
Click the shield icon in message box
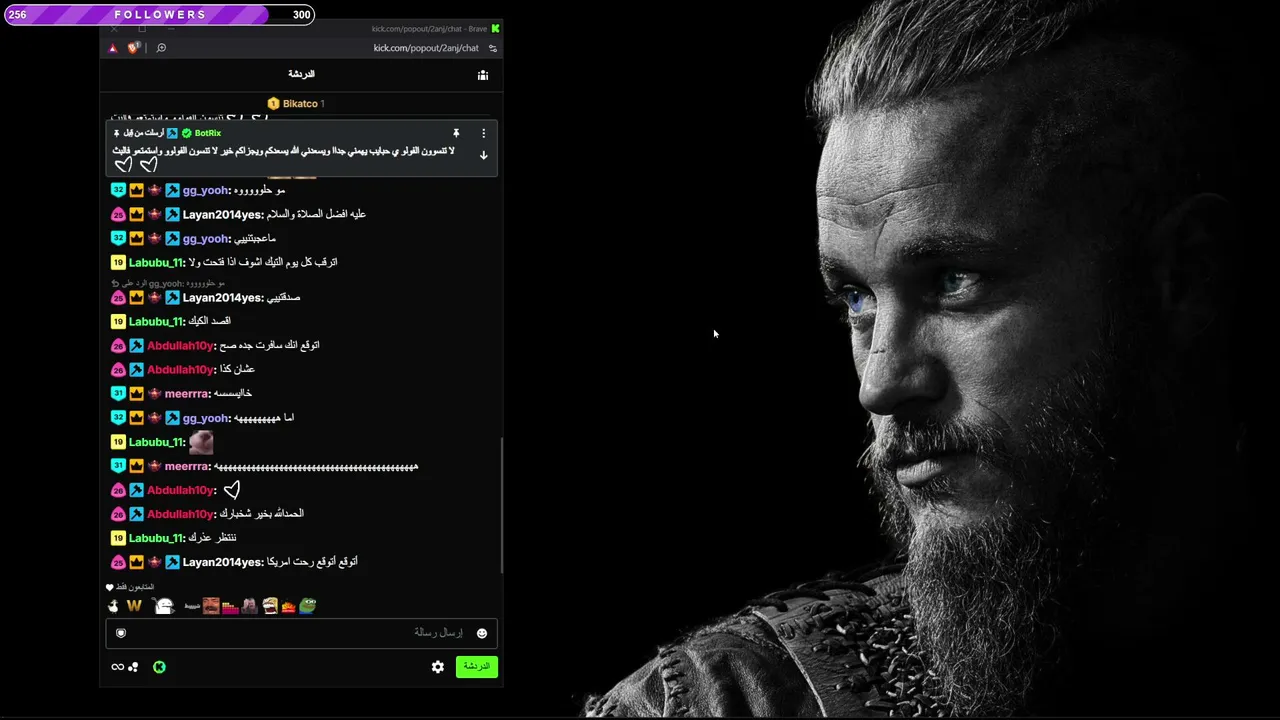click(121, 633)
